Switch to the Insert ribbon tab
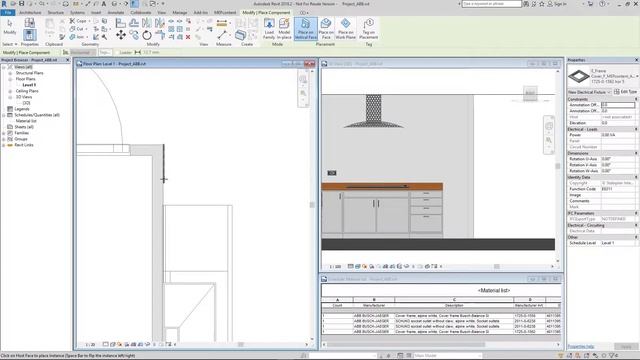640x360 pixels. [x=96, y=13]
